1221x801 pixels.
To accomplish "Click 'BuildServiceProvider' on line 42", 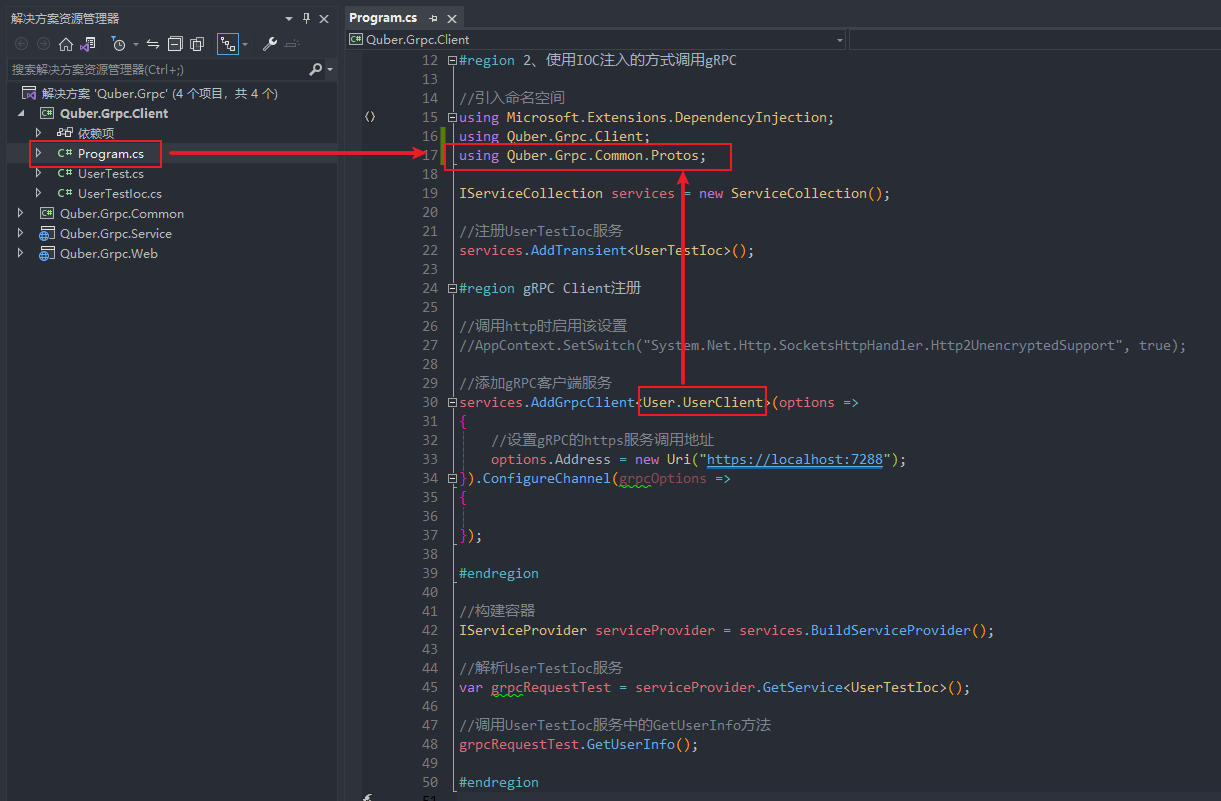I will point(890,630).
